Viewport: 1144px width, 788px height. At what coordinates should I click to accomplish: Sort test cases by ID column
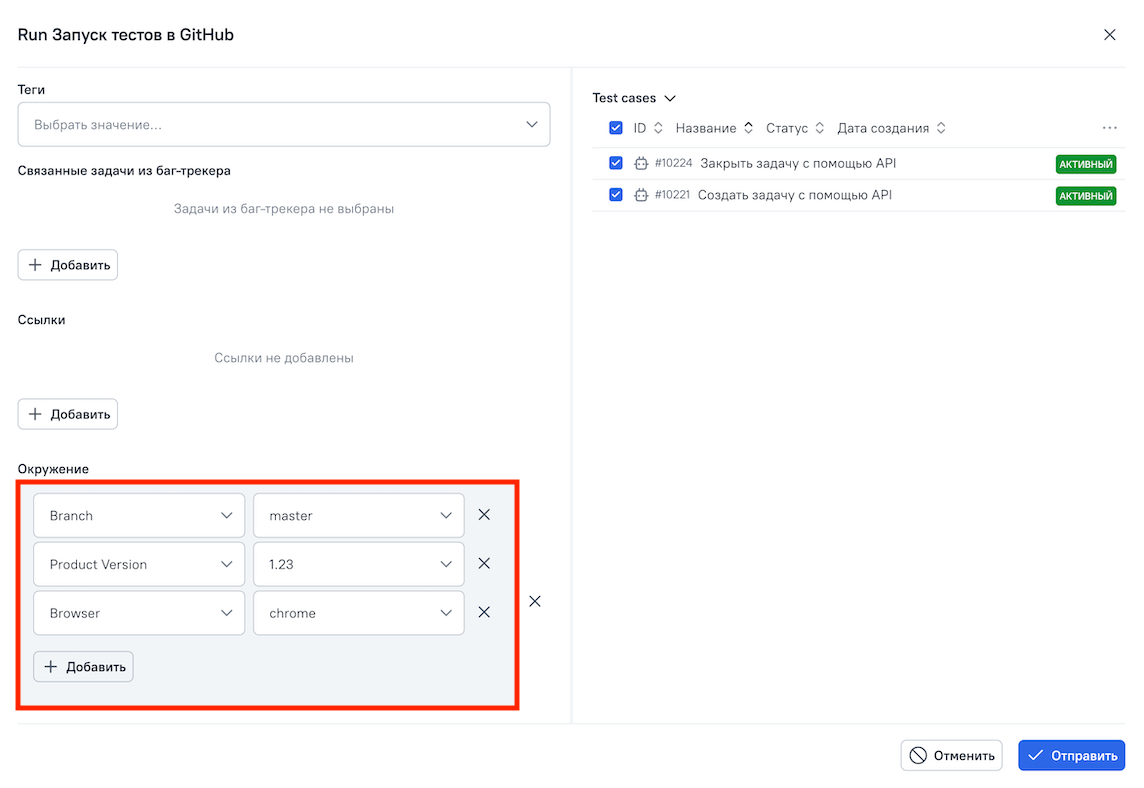tap(648, 128)
